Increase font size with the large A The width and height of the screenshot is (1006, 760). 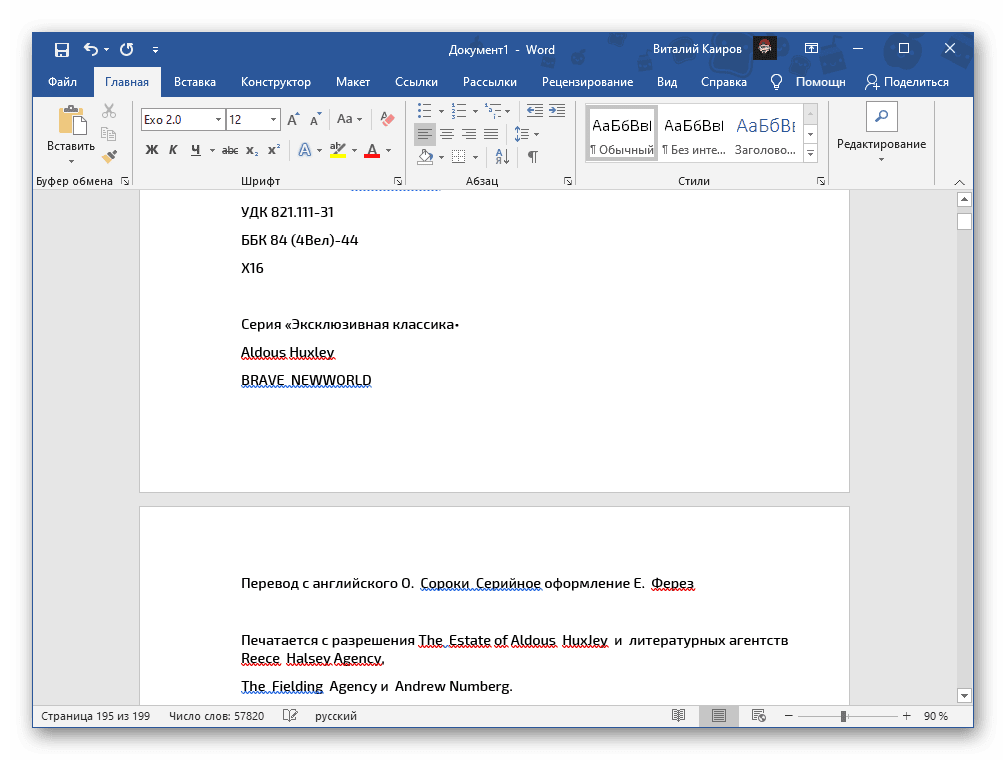[293, 120]
